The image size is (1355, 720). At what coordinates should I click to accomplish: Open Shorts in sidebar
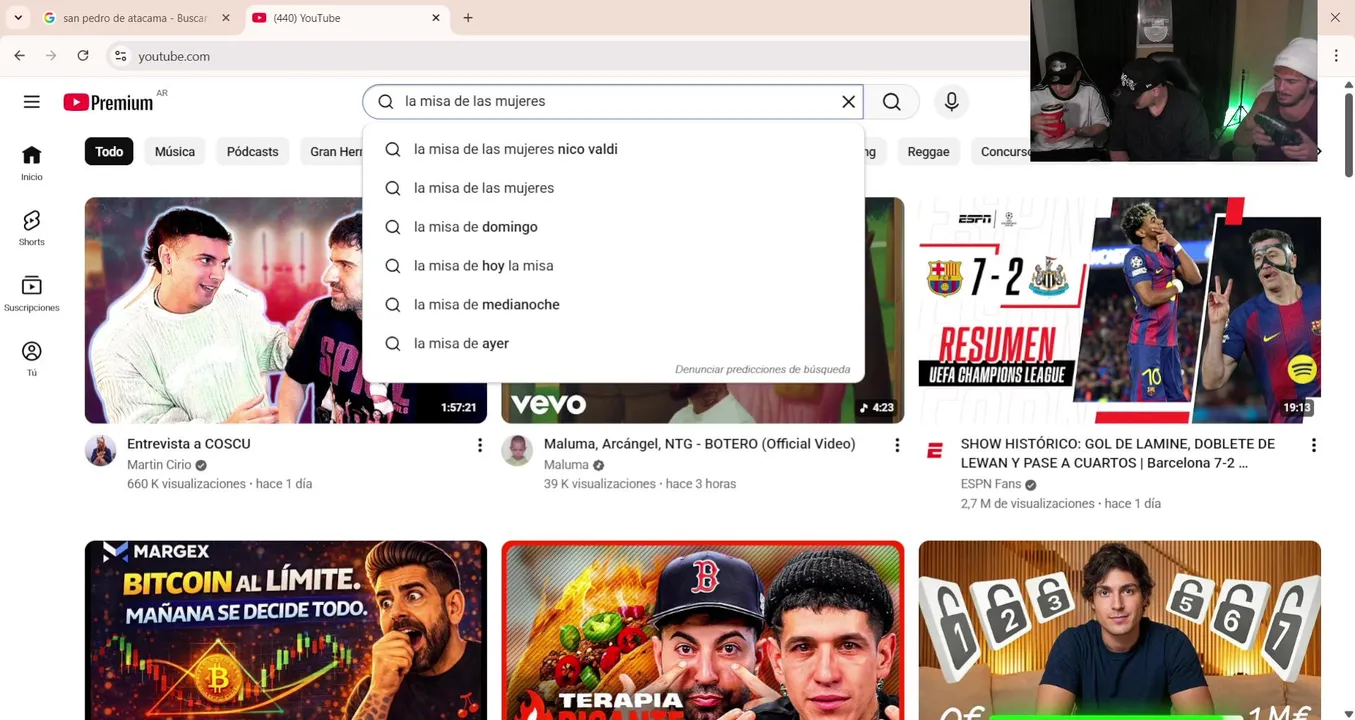32,228
